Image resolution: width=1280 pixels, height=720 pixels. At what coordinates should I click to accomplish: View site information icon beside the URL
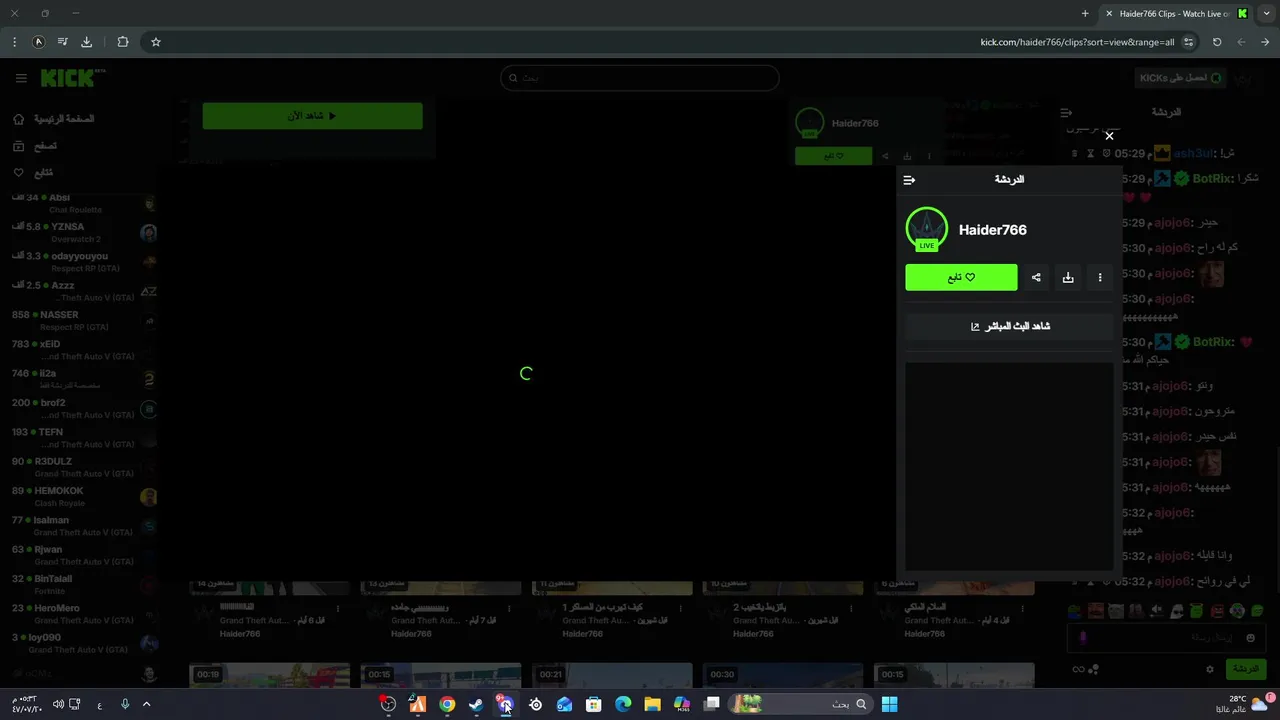click(x=1188, y=42)
